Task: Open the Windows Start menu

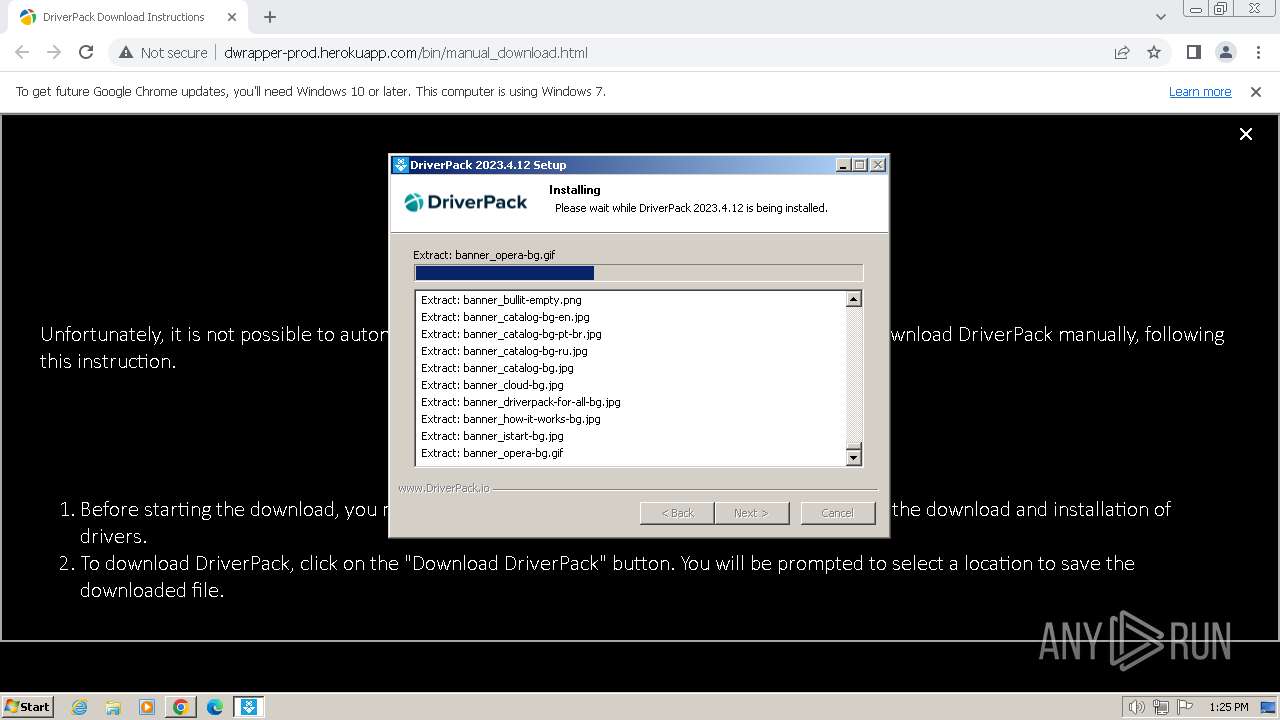Action: tap(27, 706)
